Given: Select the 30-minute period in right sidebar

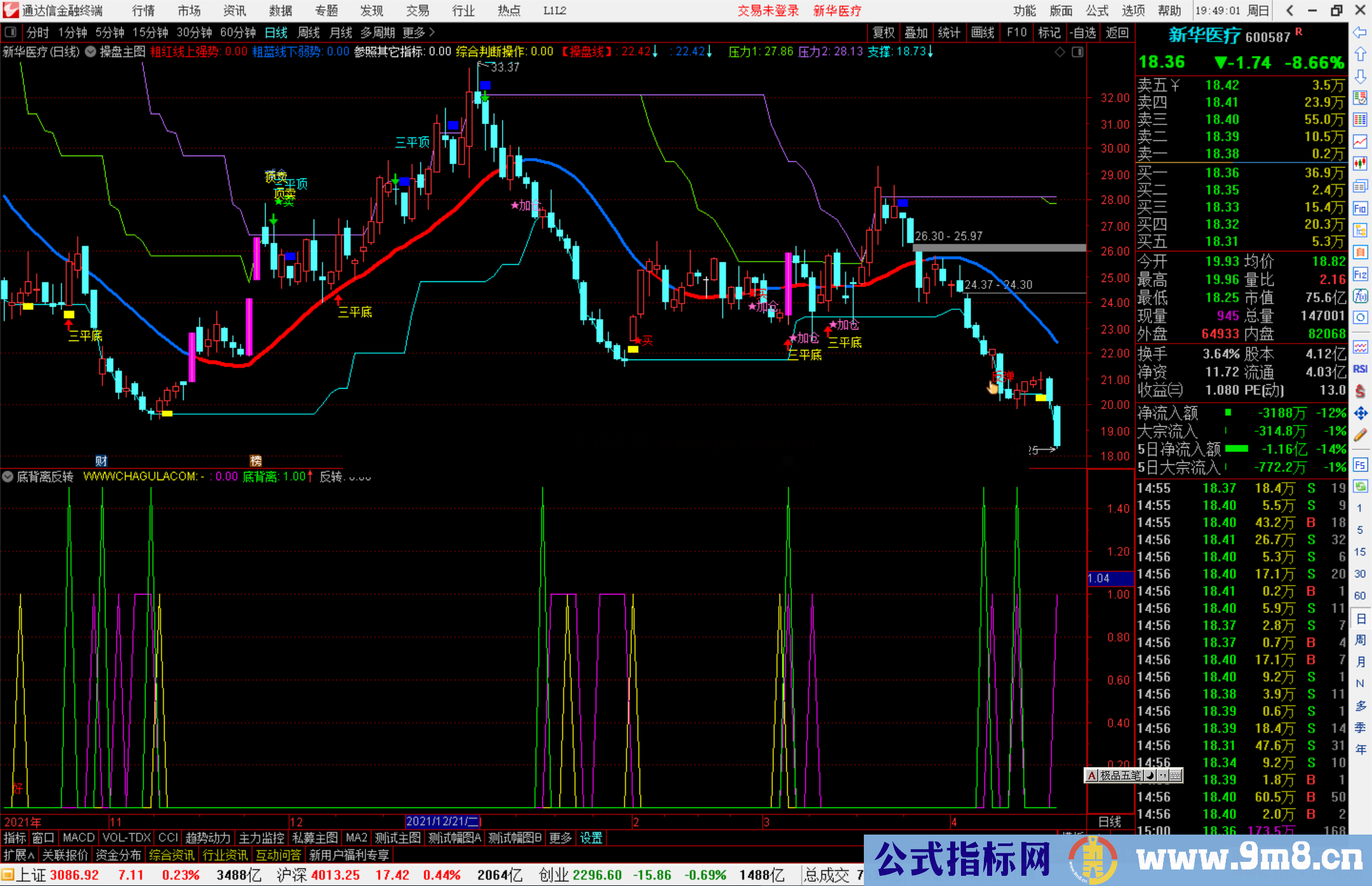Looking at the screenshot, I should click(1359, 574).
